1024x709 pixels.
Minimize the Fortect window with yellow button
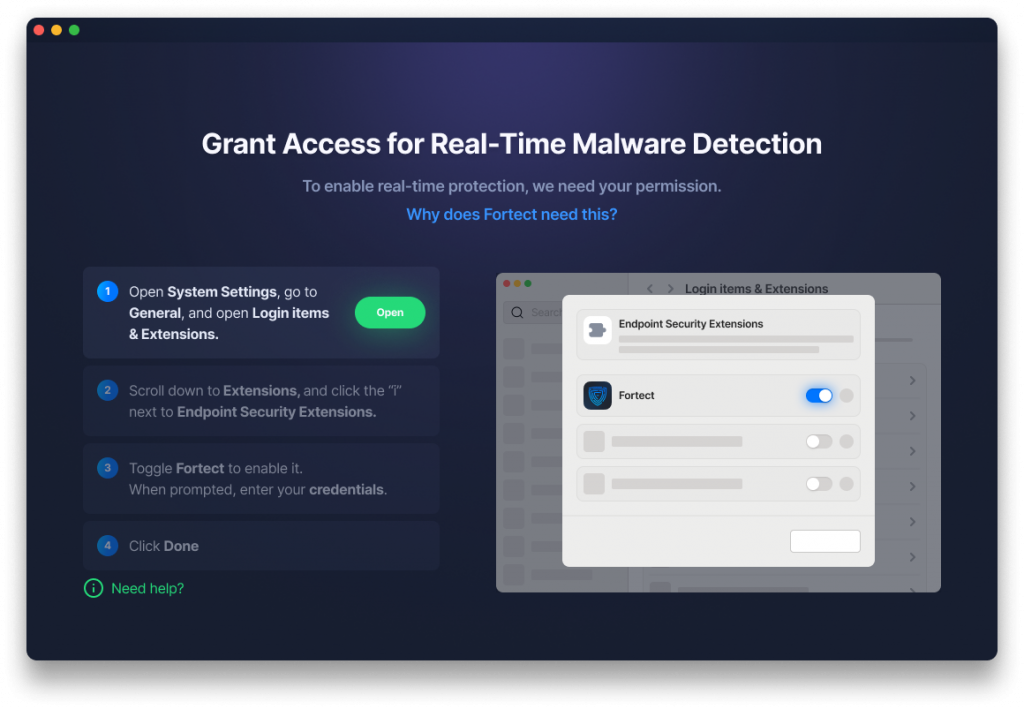point(57,30)
